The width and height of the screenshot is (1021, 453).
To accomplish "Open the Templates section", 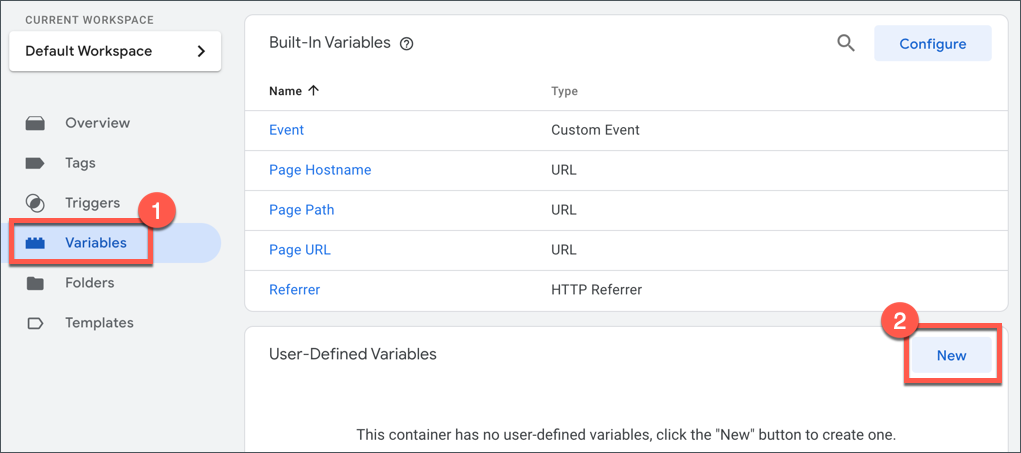I will (99, 323).
